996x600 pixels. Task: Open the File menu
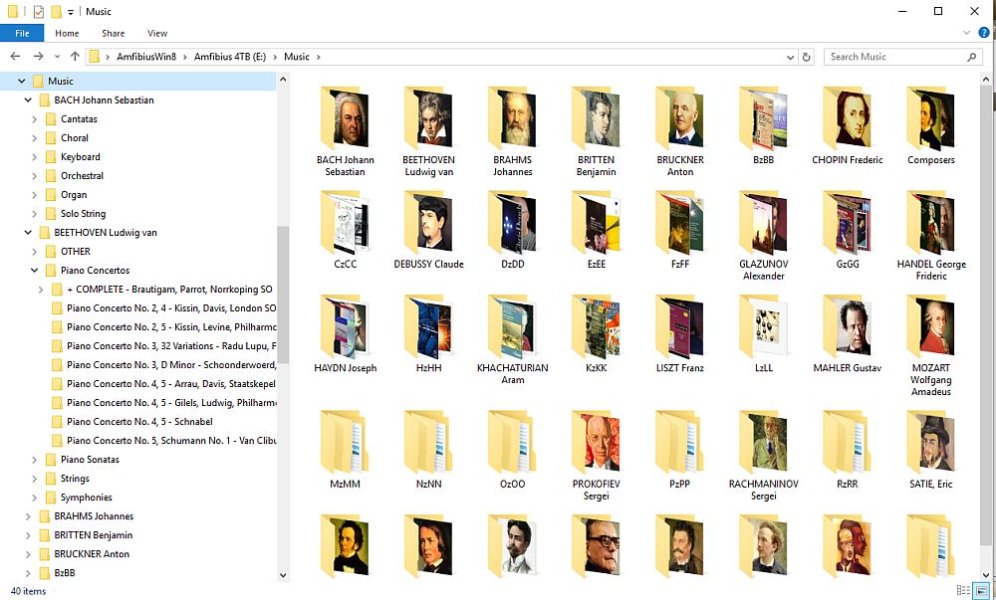click(22, 33)
